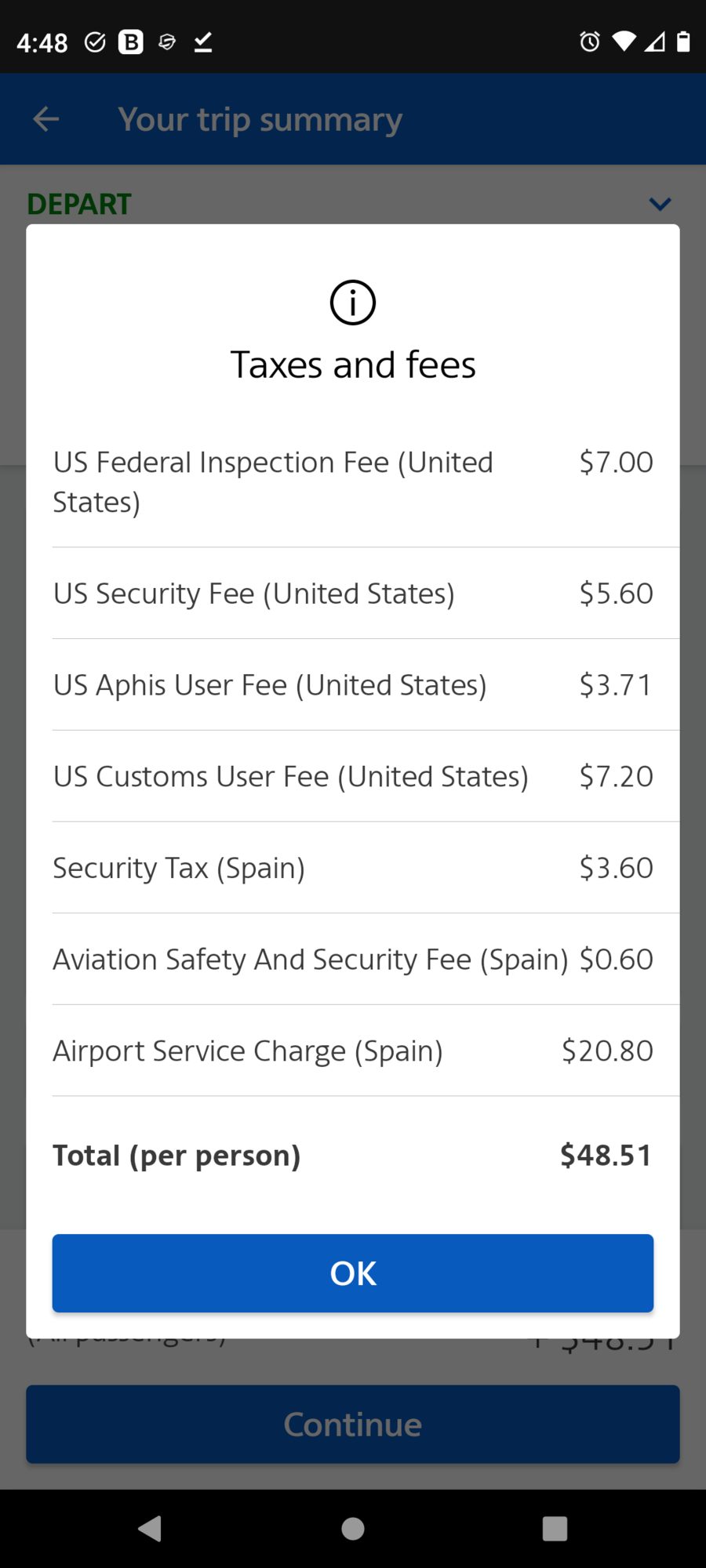Select the Airport Service Charge (Spain) row

click(353, 1051)
